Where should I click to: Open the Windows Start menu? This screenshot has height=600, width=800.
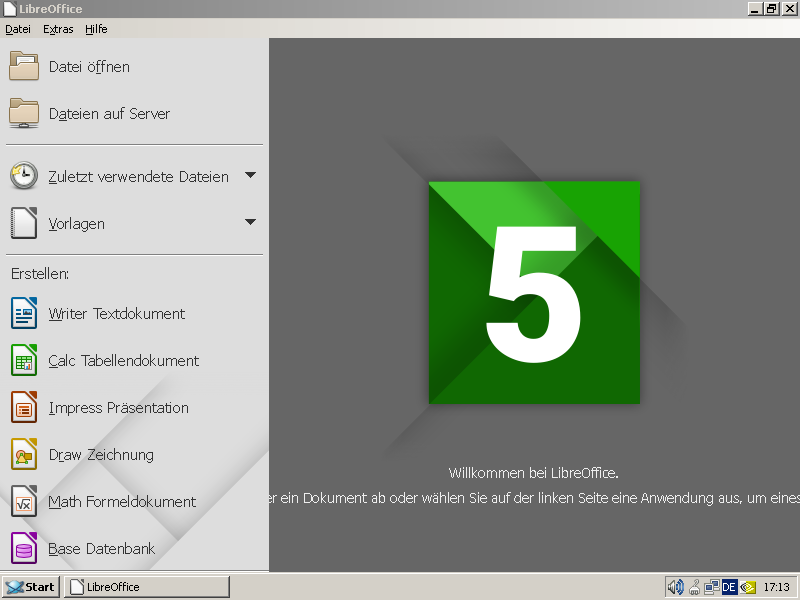pos(31,587)
